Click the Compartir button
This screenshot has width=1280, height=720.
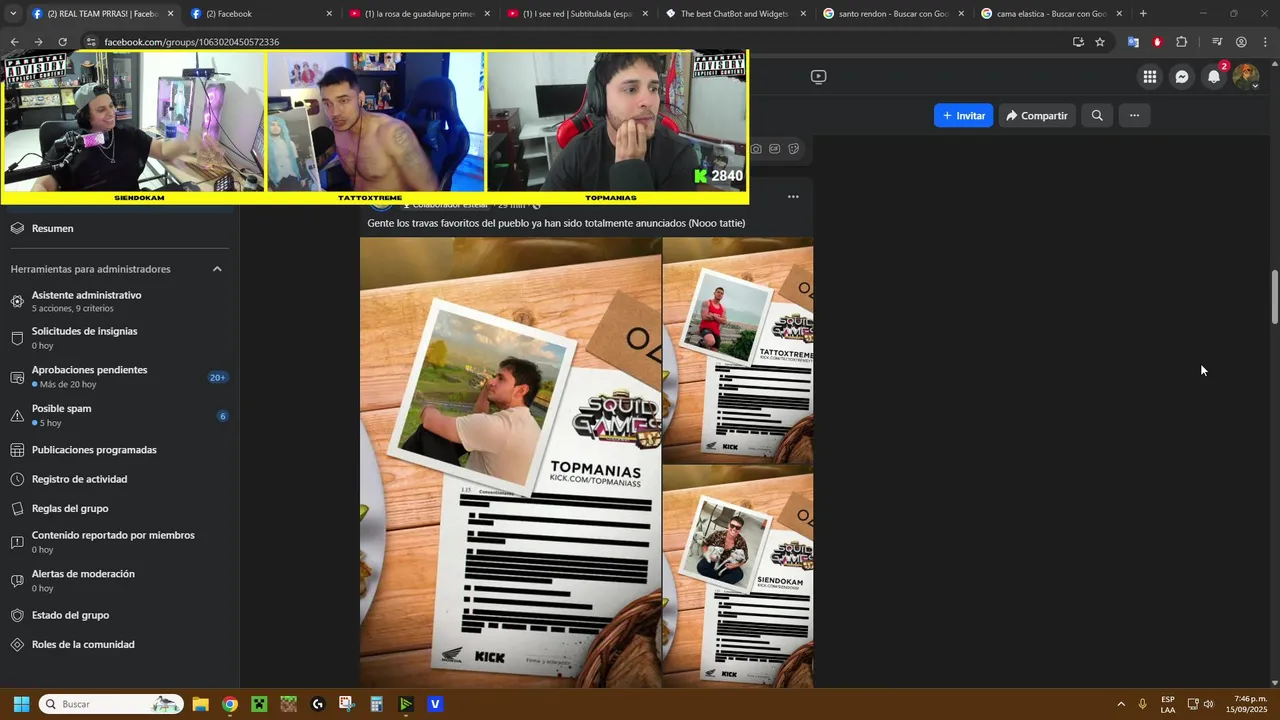point(1036,116)
